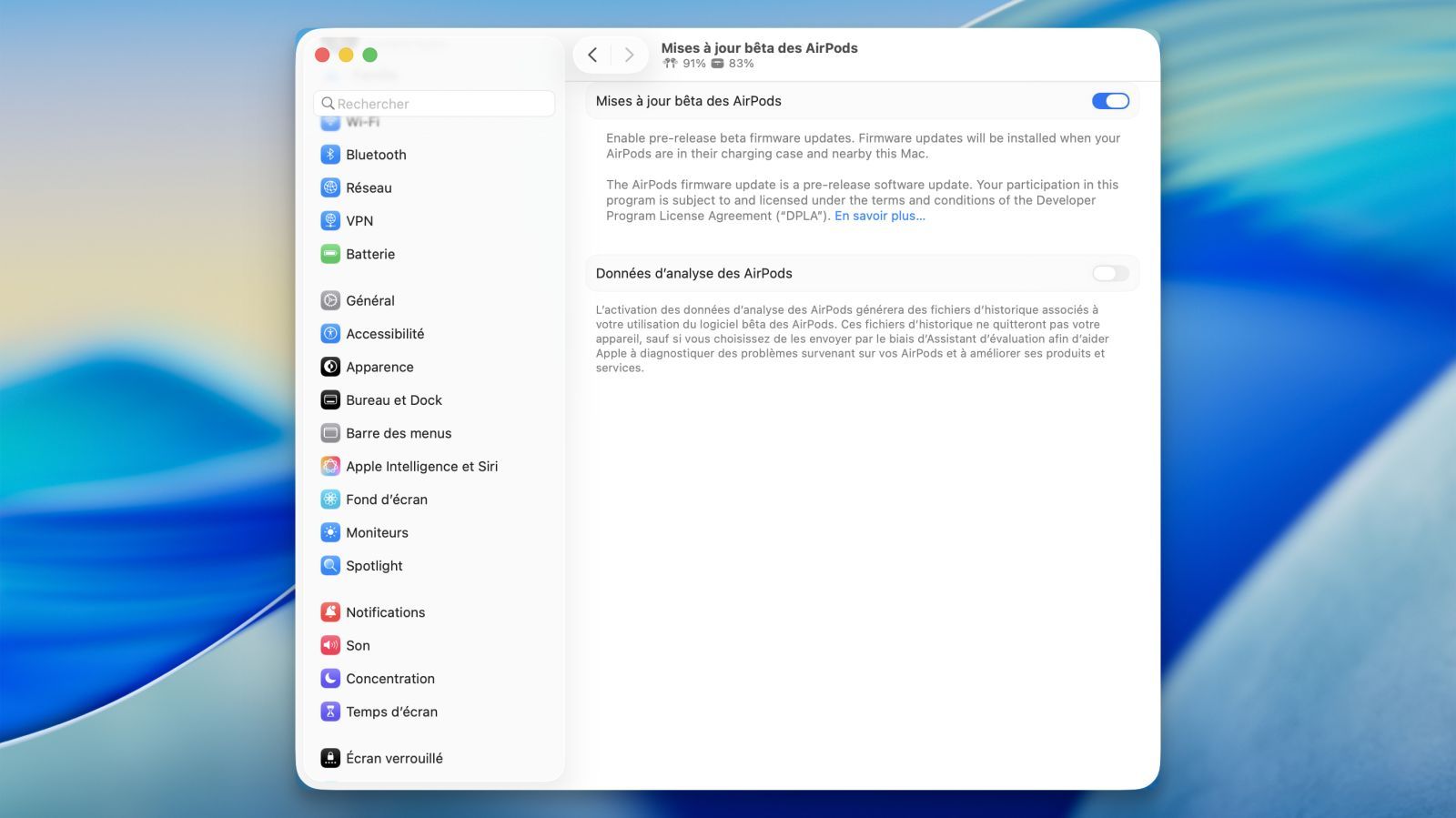Select Barre des menus label
This screenshot has width=1456, height=818.
click(399, 433)
